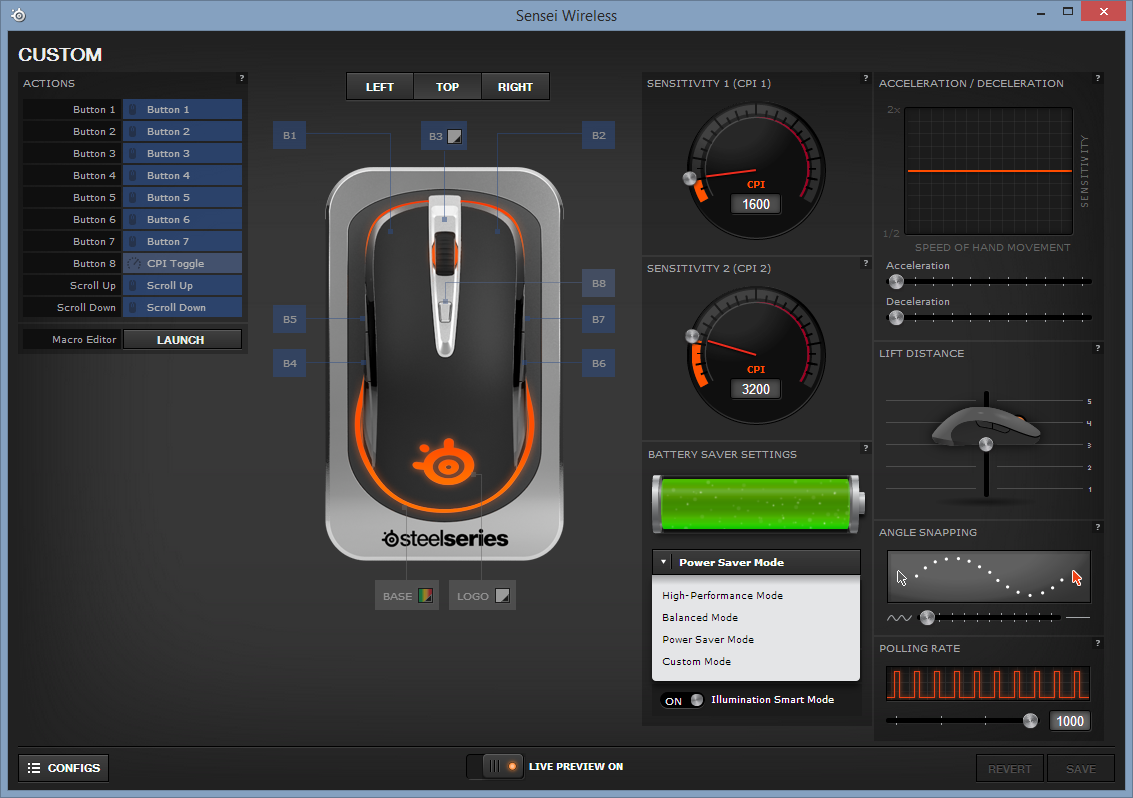Viewport: 1133px width, 798px height.
Task: Click the Sensitivity 1 dial knob
Action: [690, 179]
